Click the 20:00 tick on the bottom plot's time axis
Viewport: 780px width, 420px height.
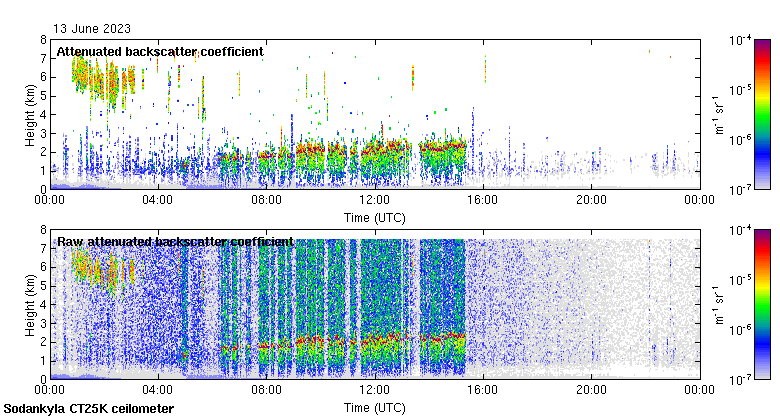tap(591, 390)
